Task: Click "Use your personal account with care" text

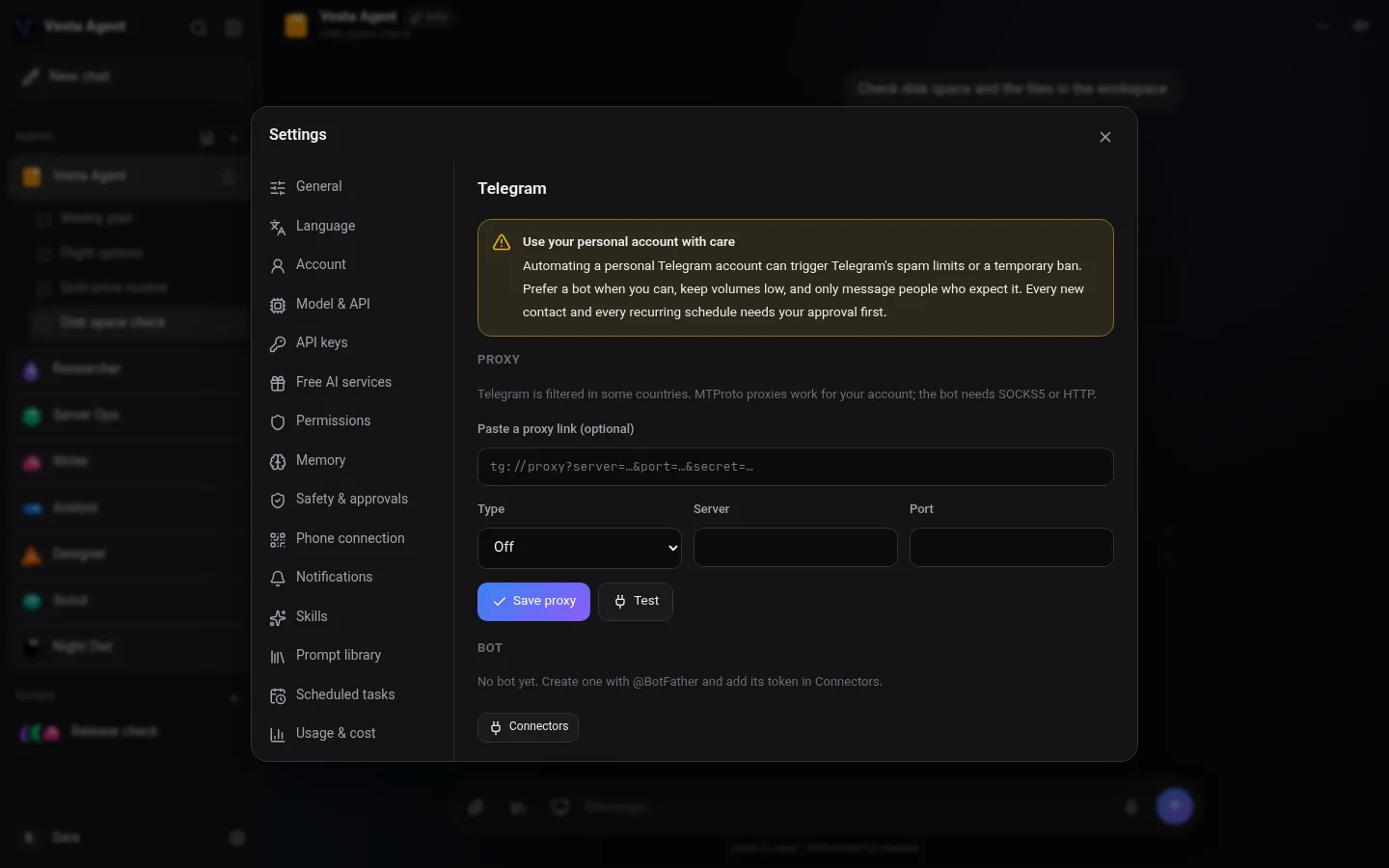Action: 629,242
